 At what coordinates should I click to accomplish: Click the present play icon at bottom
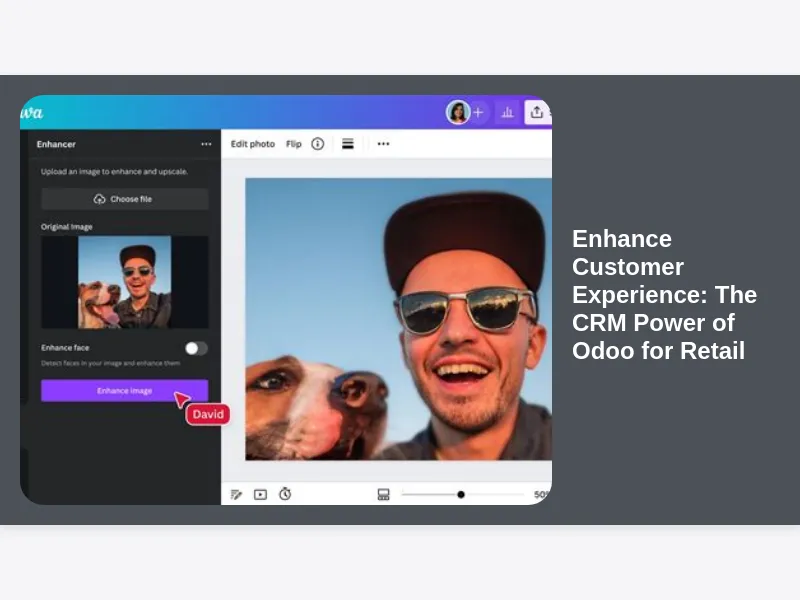tap(260, 494)
